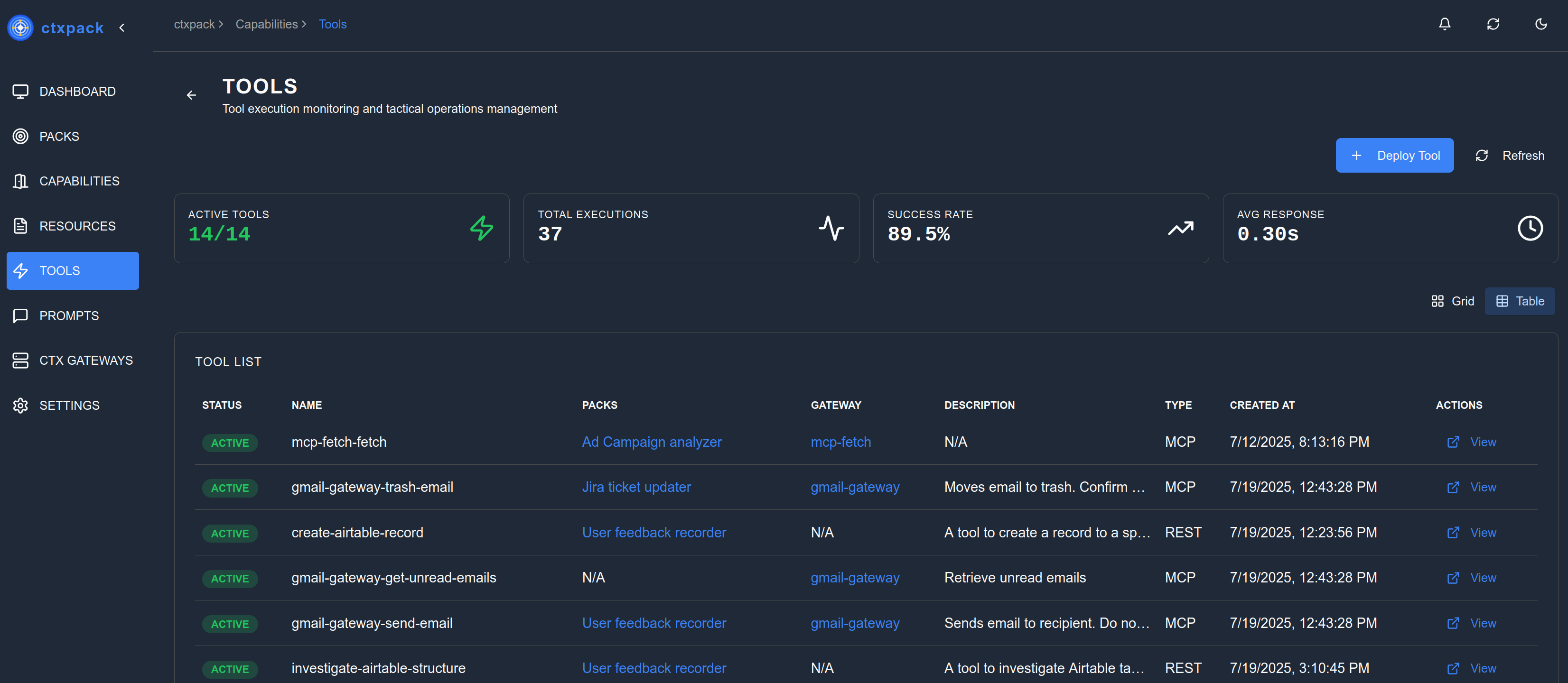
Task: Click the PACKS column header
Action: [599, 405]
